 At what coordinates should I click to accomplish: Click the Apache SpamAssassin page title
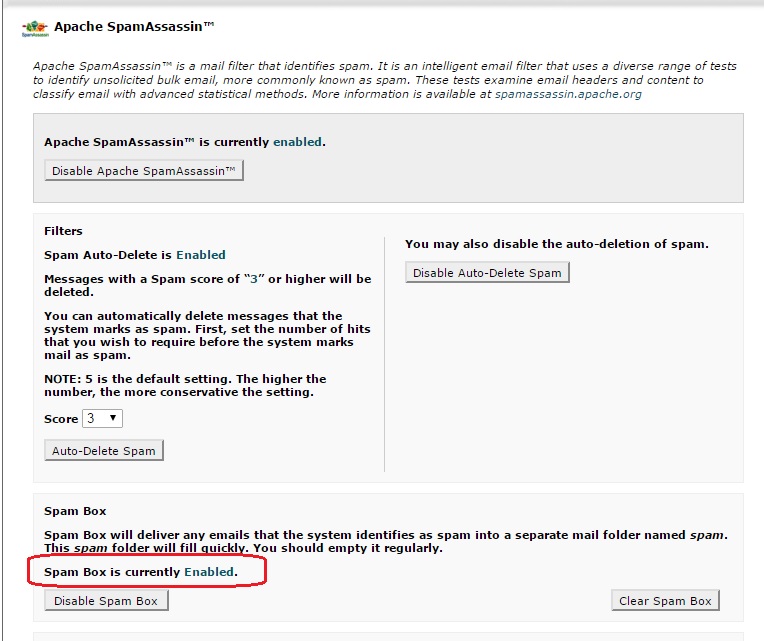coord(134,26)
